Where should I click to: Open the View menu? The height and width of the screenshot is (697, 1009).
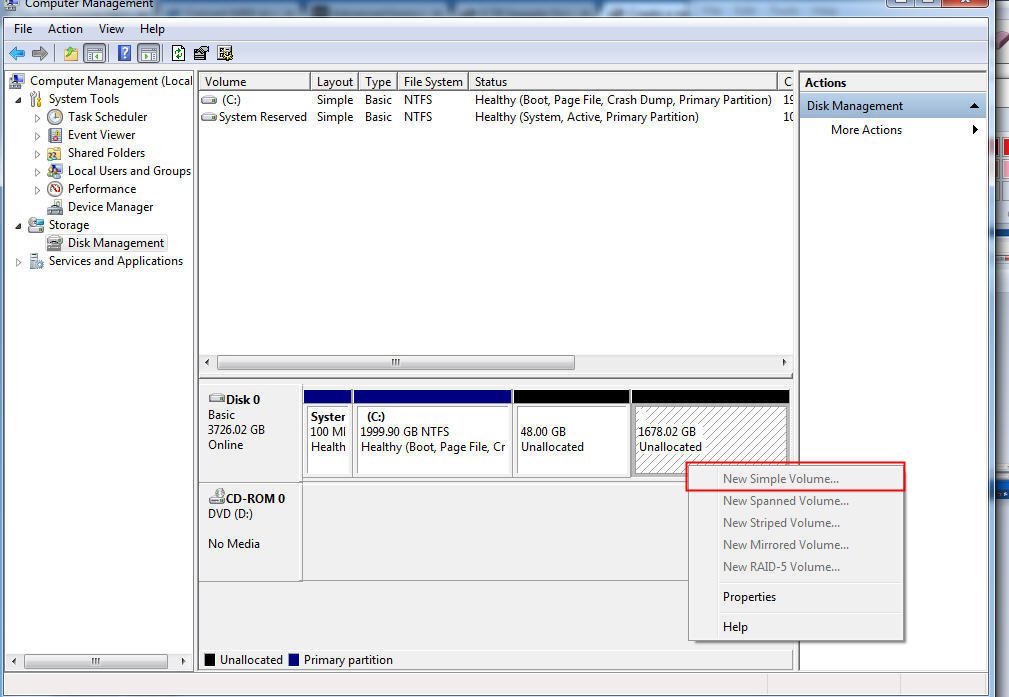coord(111,29)
